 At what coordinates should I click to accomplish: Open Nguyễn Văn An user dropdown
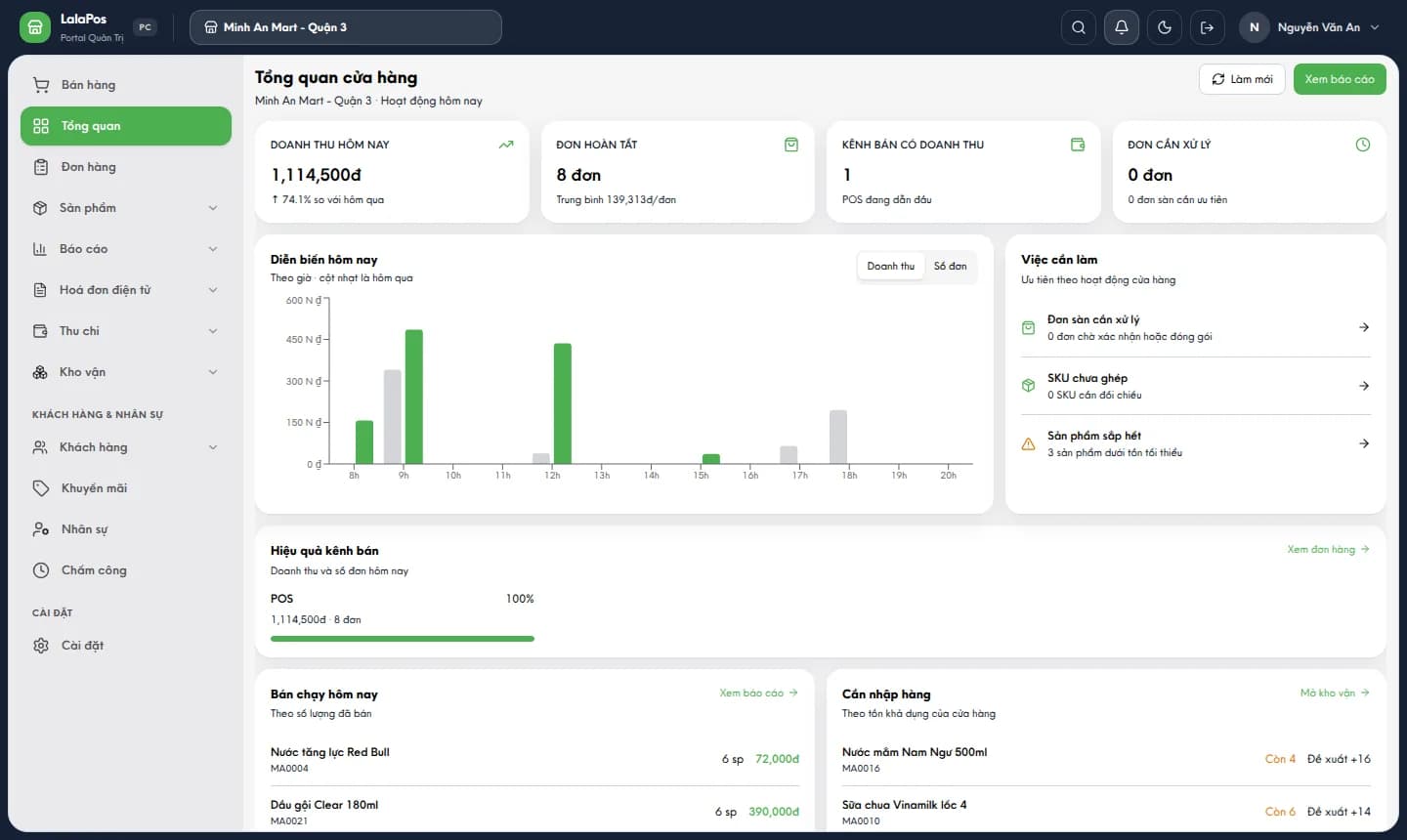(1311, 27)
